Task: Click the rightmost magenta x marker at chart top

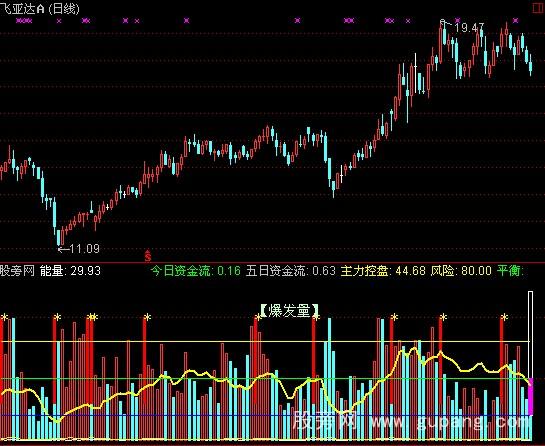Action: pos(515,21)
